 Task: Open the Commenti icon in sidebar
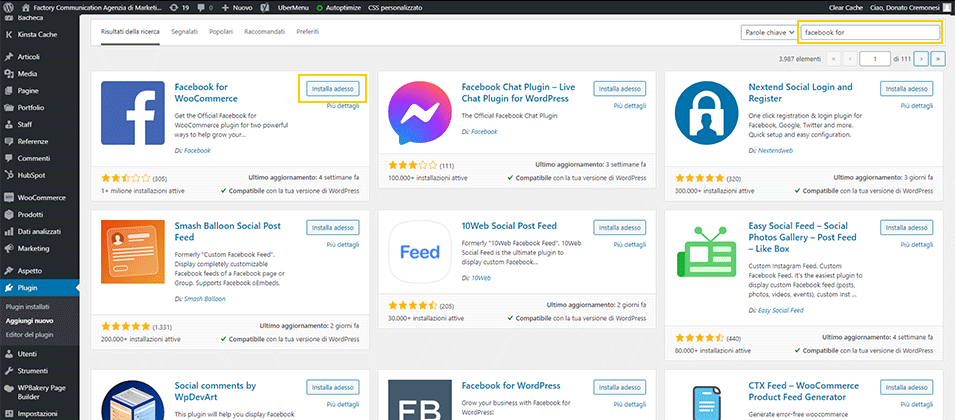click(x=9, y=158)
